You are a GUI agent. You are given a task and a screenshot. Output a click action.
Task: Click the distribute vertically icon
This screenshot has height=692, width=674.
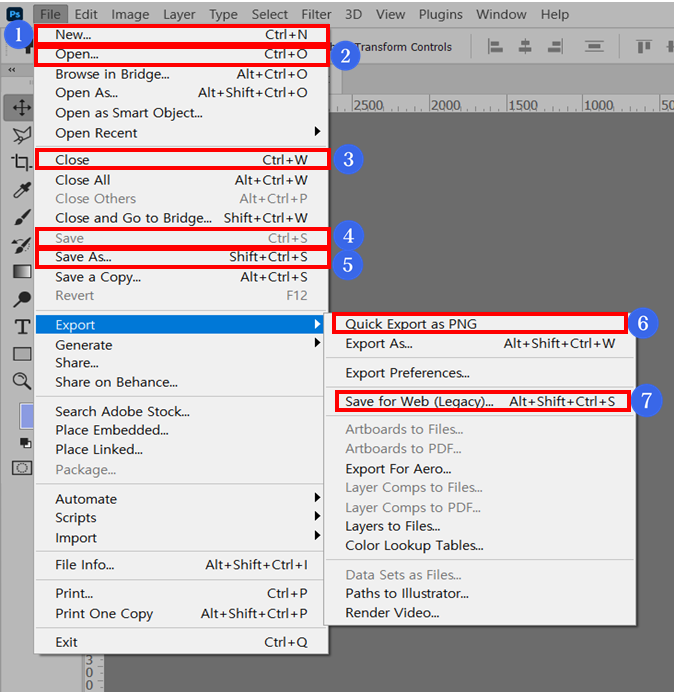coord(594,46)
